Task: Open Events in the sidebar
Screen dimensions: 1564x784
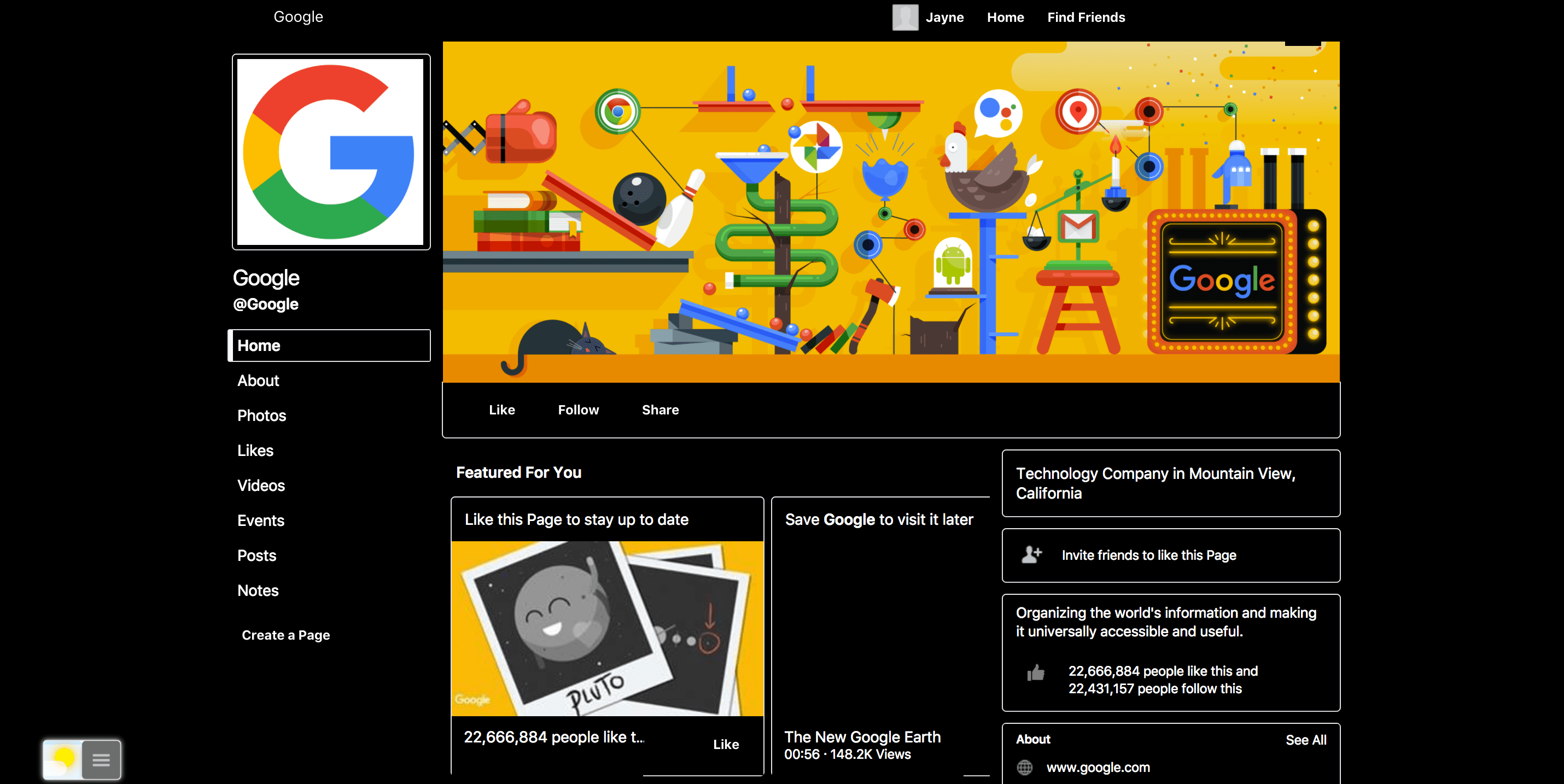Action: (260, 520)
